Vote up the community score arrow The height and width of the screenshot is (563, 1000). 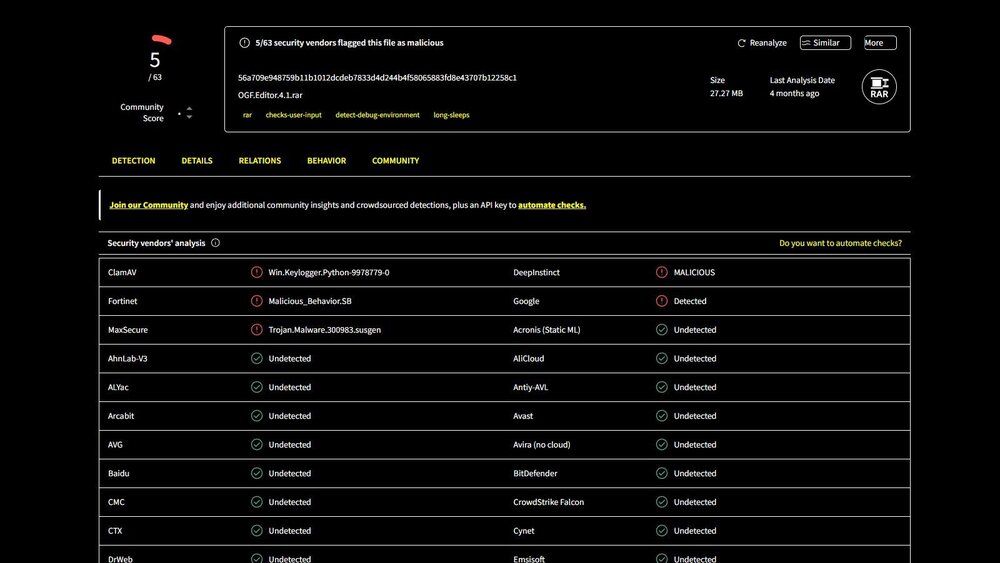click(x=189, y=108)
